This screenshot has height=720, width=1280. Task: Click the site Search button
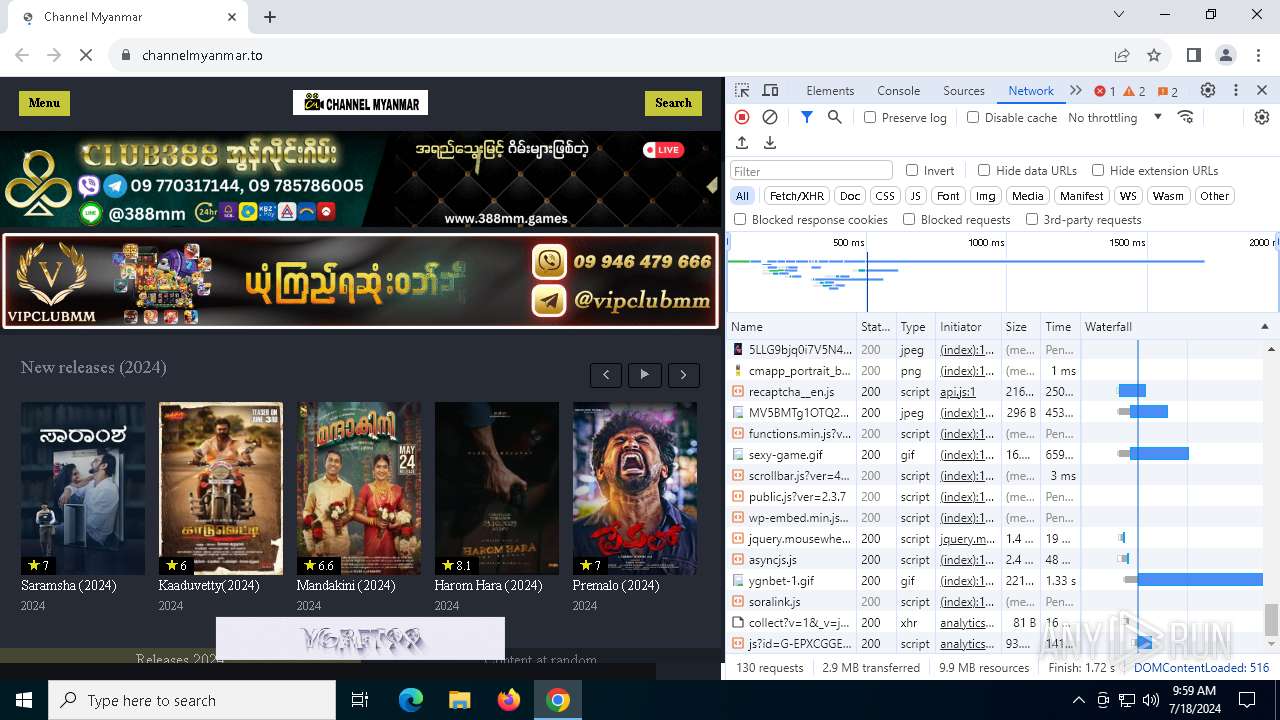click(673, 103)
